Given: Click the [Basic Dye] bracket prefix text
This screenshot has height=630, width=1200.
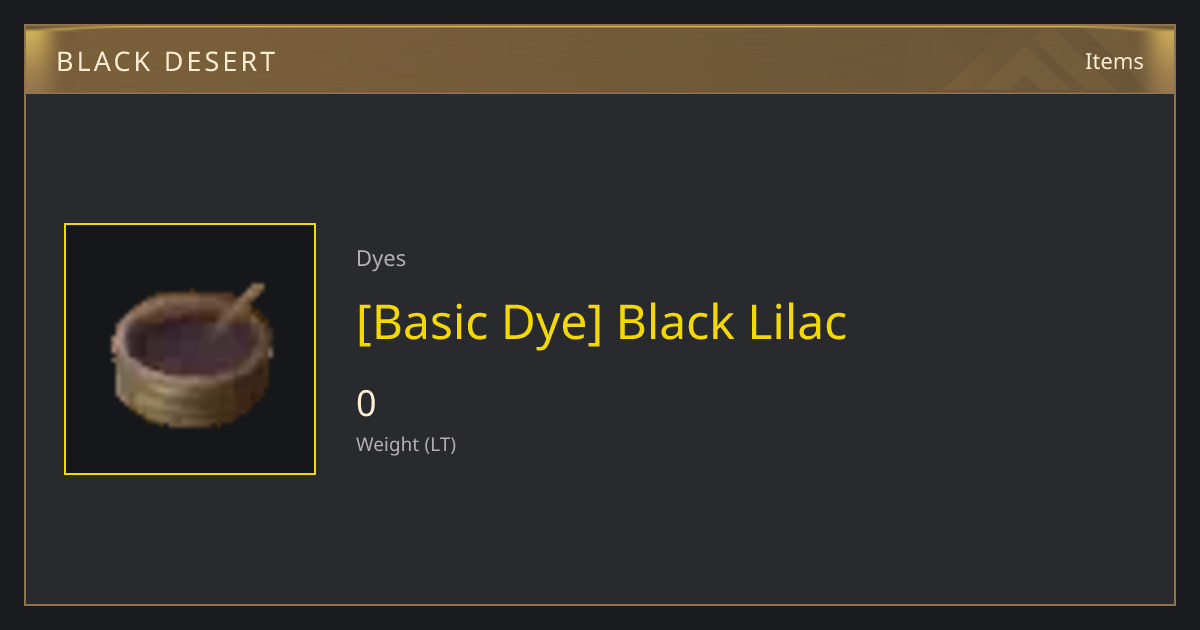Looking at the screenshot, I should pos(478,322).
